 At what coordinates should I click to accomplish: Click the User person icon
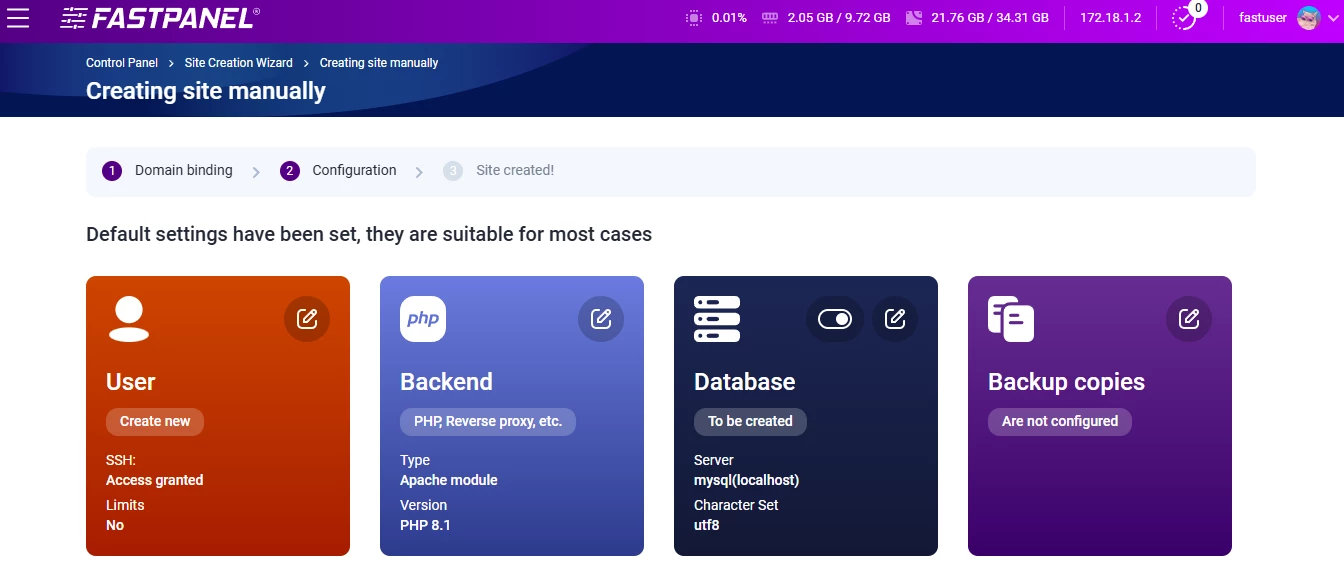[x=128, y=319]
